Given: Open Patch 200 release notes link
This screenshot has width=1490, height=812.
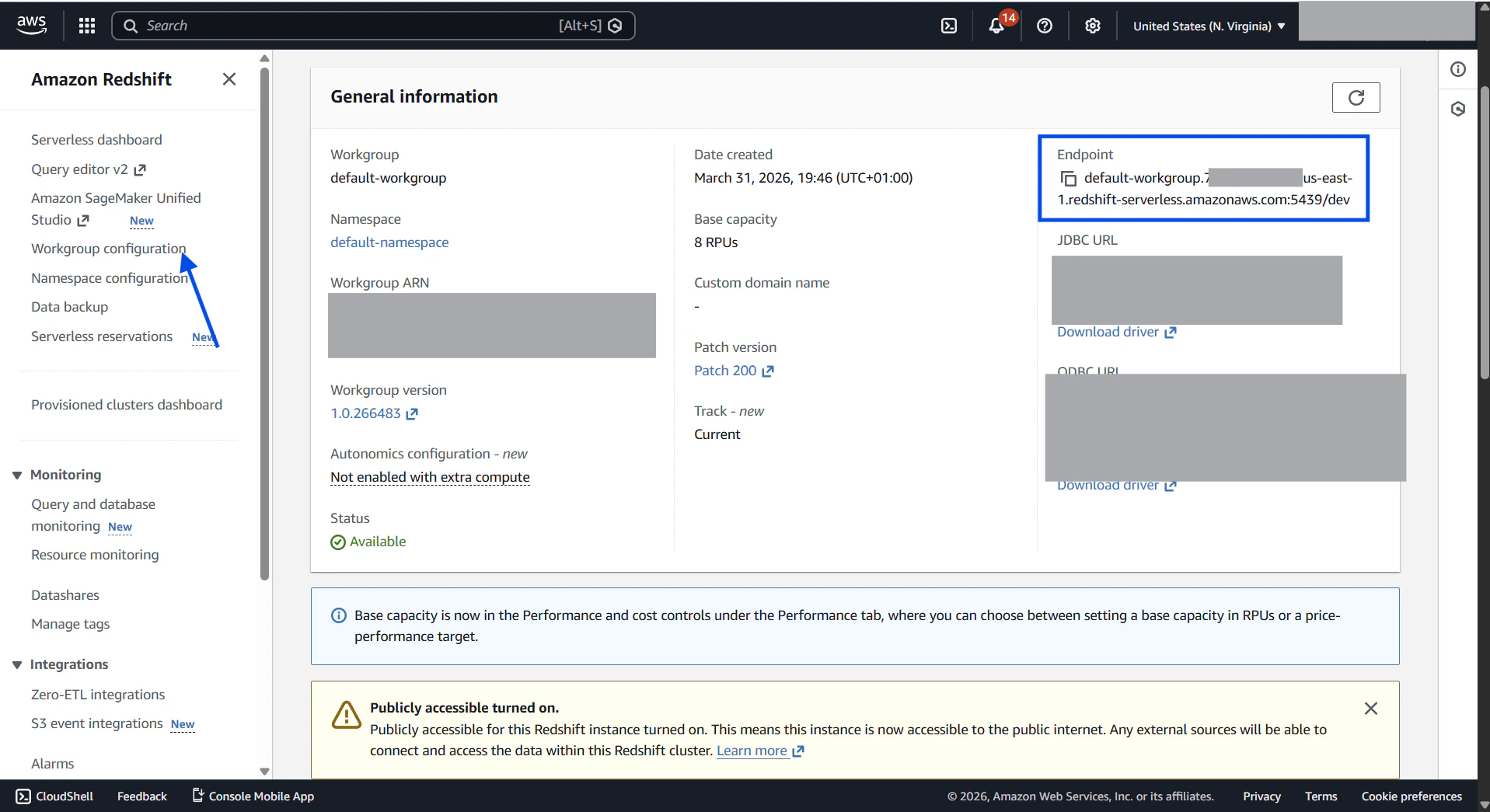Looking at the screenshot, I should point(733,371).
